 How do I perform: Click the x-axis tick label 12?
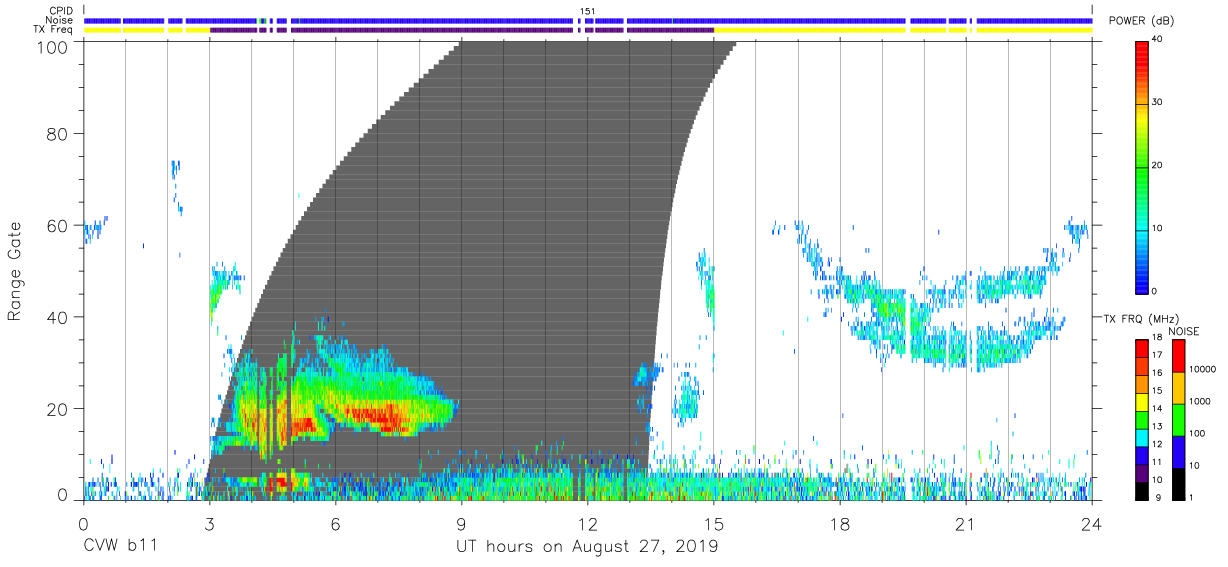coord(587,524)
